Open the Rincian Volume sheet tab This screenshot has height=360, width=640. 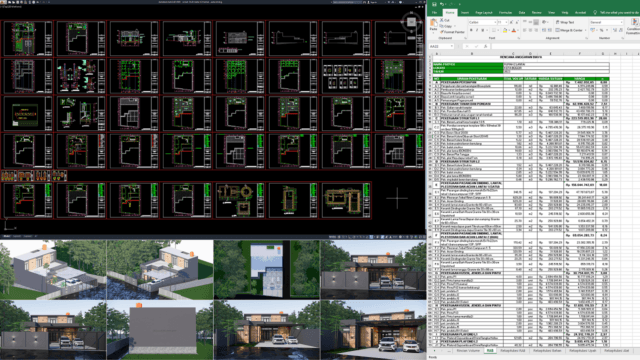[x=468, y=351]
